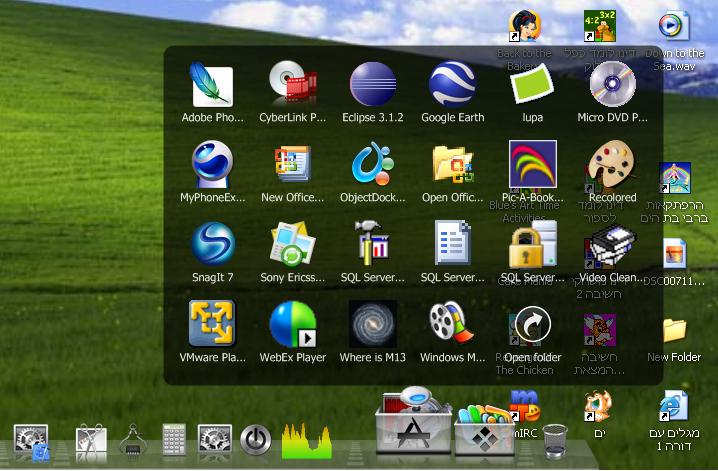Launch the ObjectDock... icon in the stack
The image size is (718, 471).
[x=373, y=164]
